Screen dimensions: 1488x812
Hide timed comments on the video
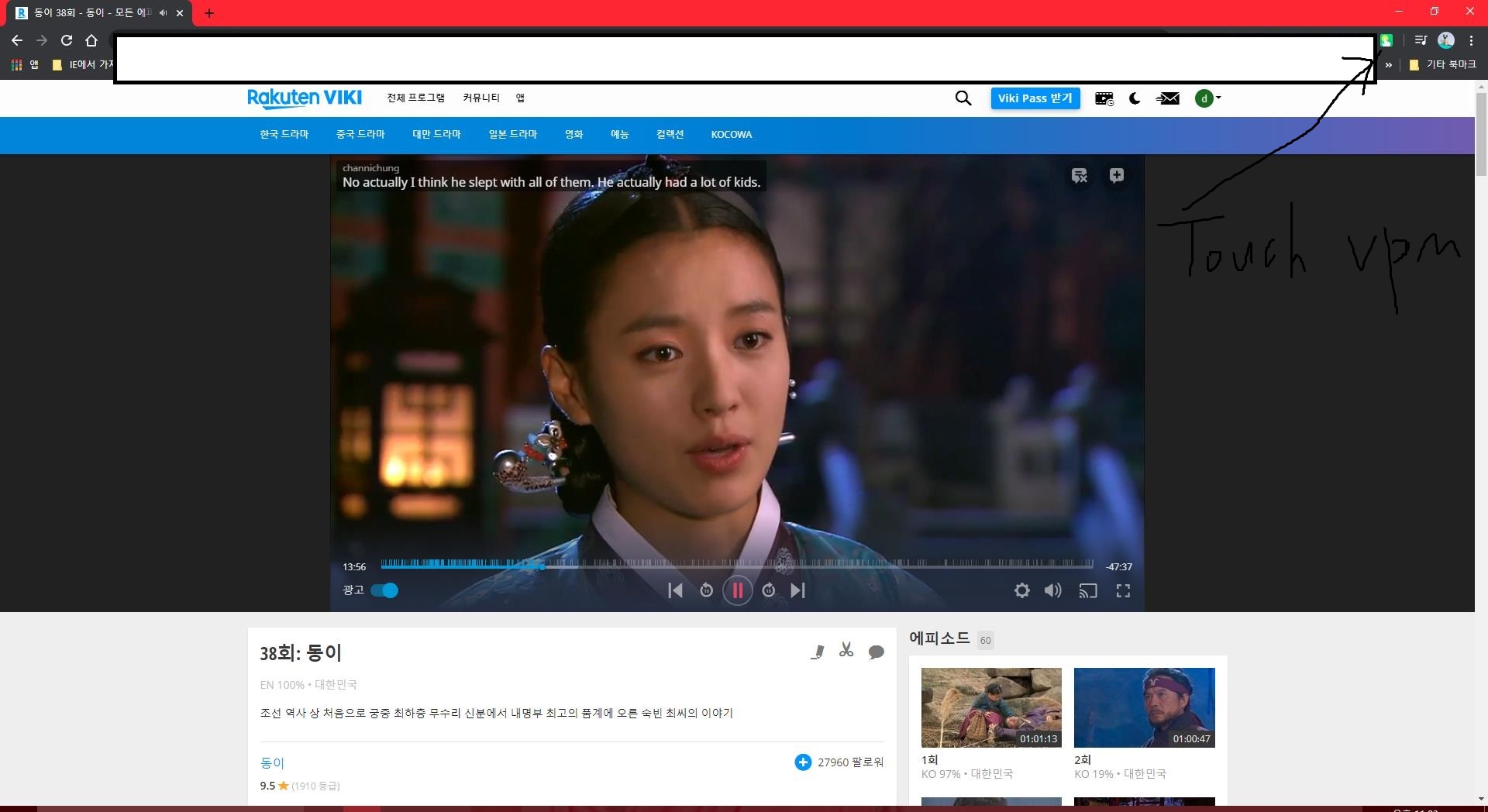(x=1080, y=176)
